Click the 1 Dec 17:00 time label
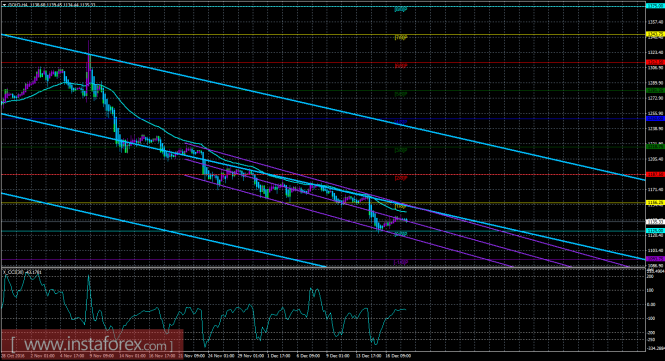This screenshot has width=665, height=361. pos(279,356)
